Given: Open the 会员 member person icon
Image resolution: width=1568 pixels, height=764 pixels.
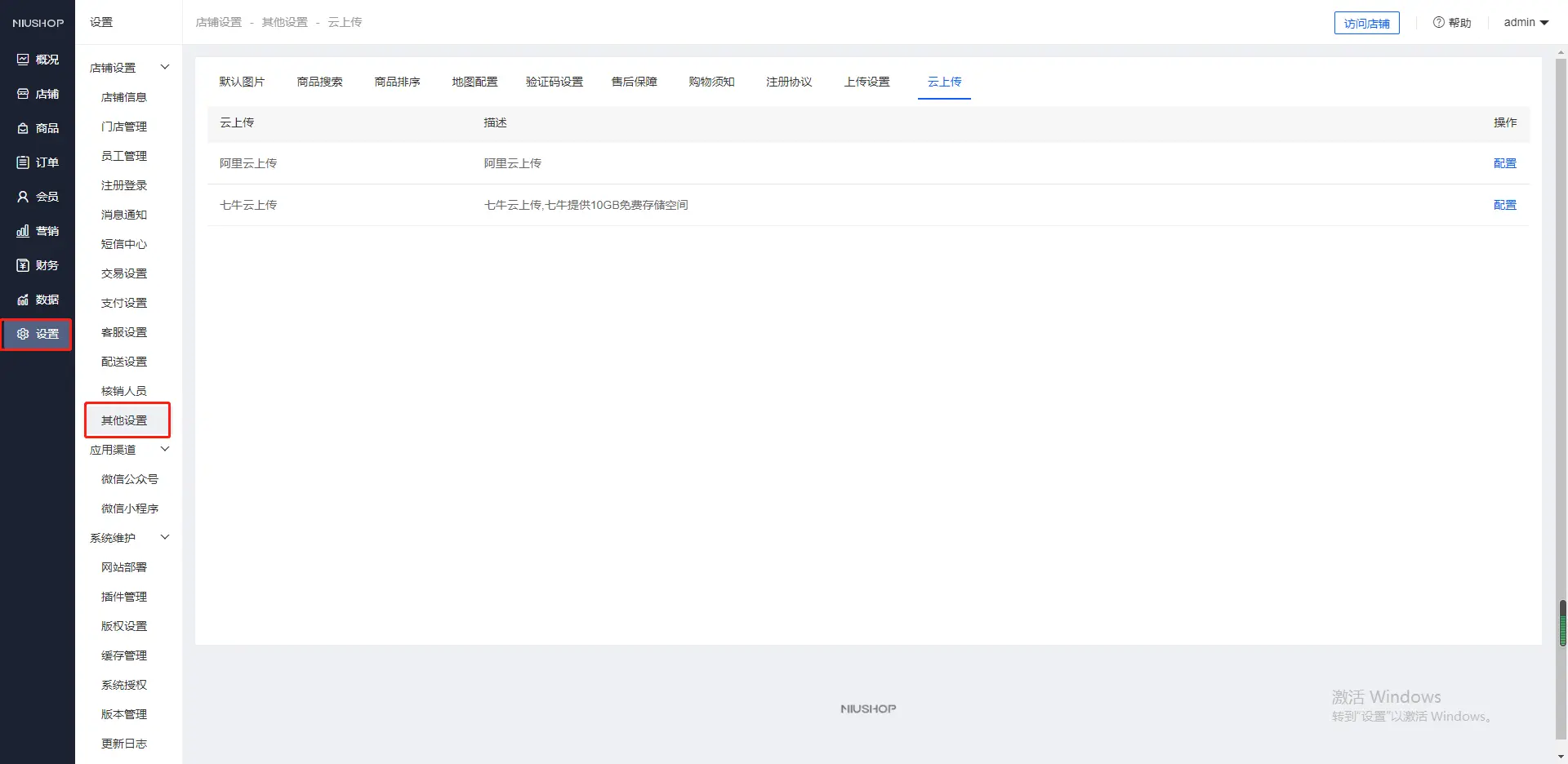Looking at the screenshot, I should pyautogui.click(x=23, y=197).
